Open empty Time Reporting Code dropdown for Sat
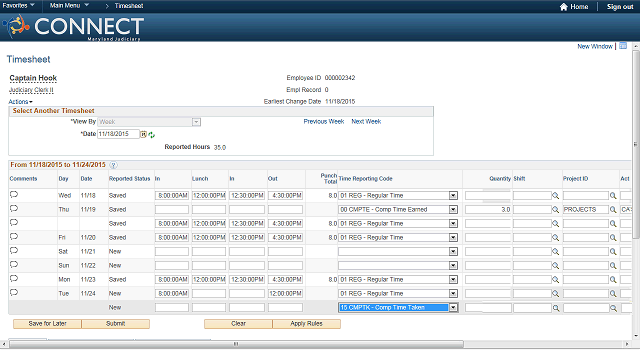640x360 pixels. (453, 252)
